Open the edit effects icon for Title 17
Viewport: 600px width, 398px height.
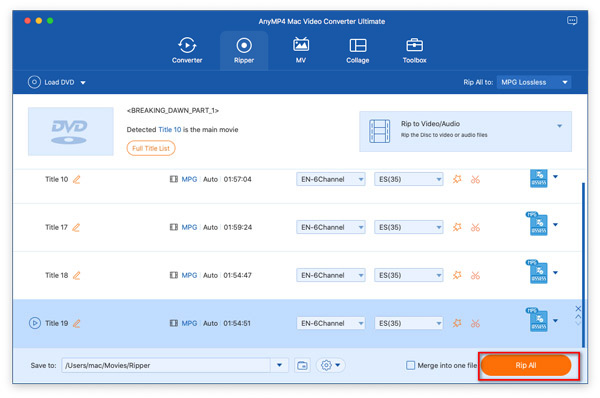point(457,227)
